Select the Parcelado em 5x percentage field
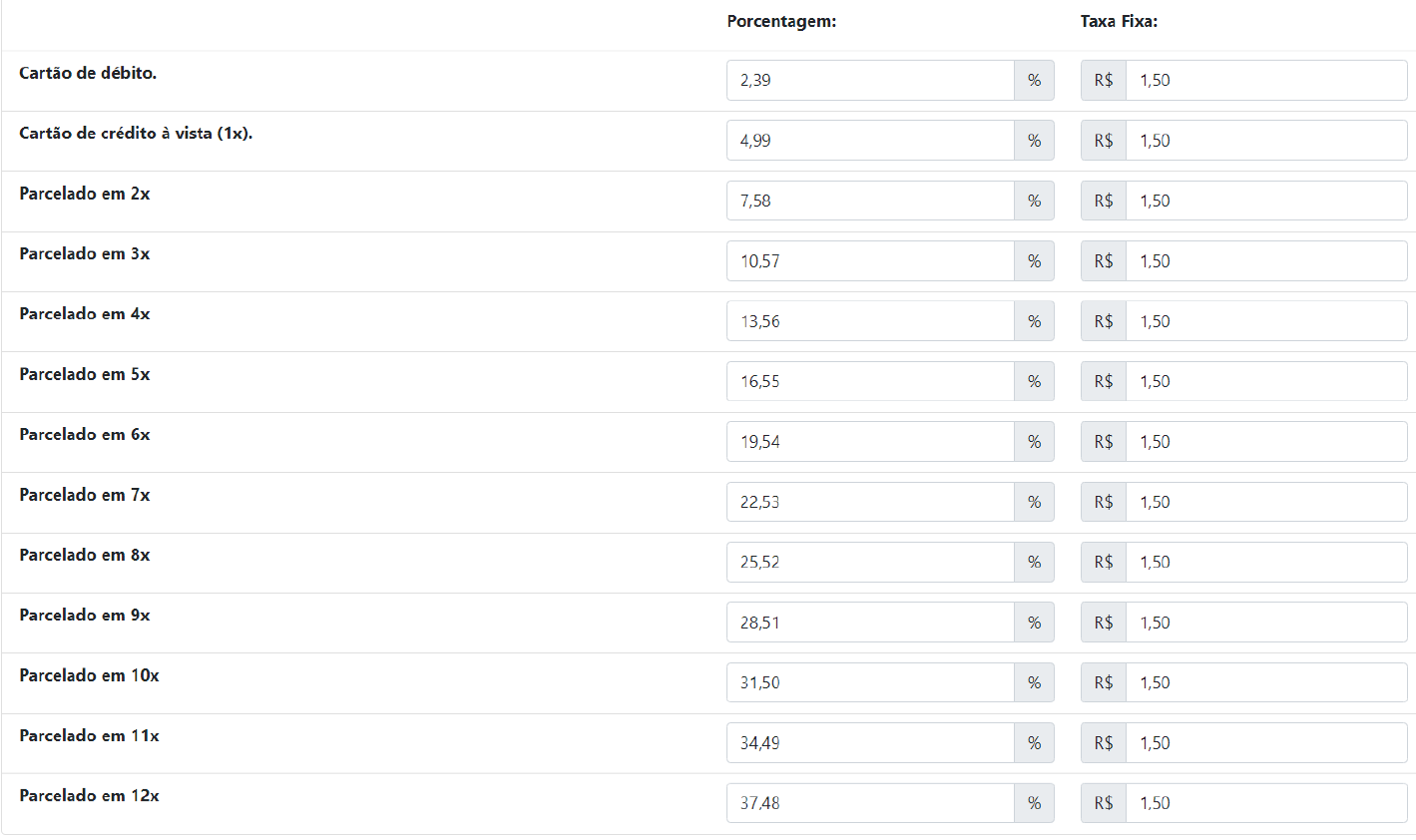 pos(870,381)
